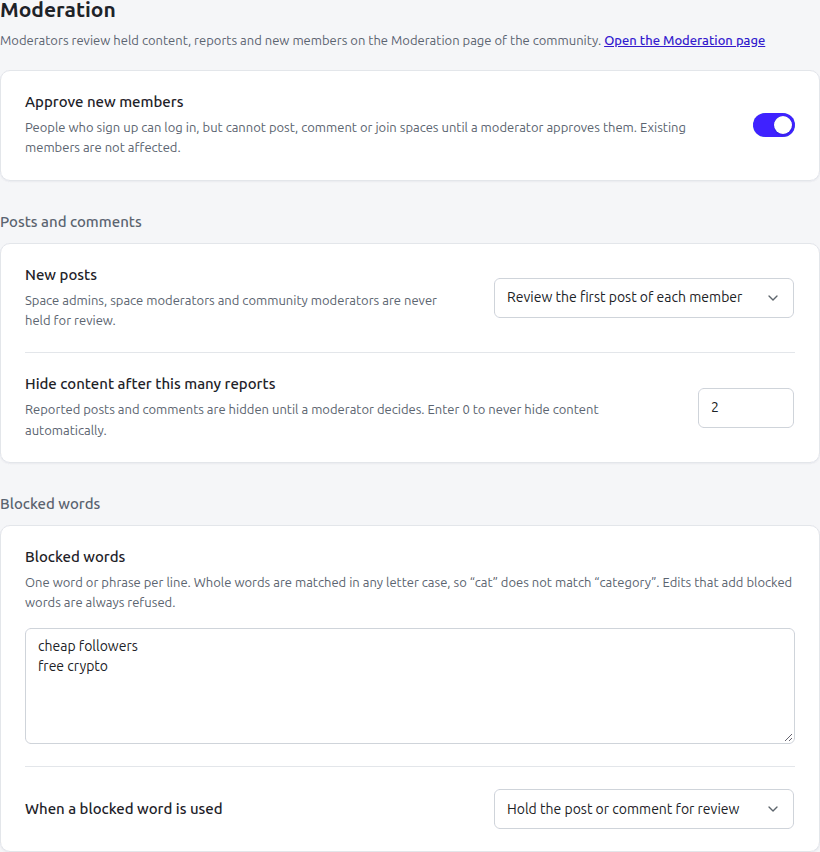Screen dimensions: 820x852
Task: Click the "One word or phrase per line" description
Action: click(x=408, y=592)
